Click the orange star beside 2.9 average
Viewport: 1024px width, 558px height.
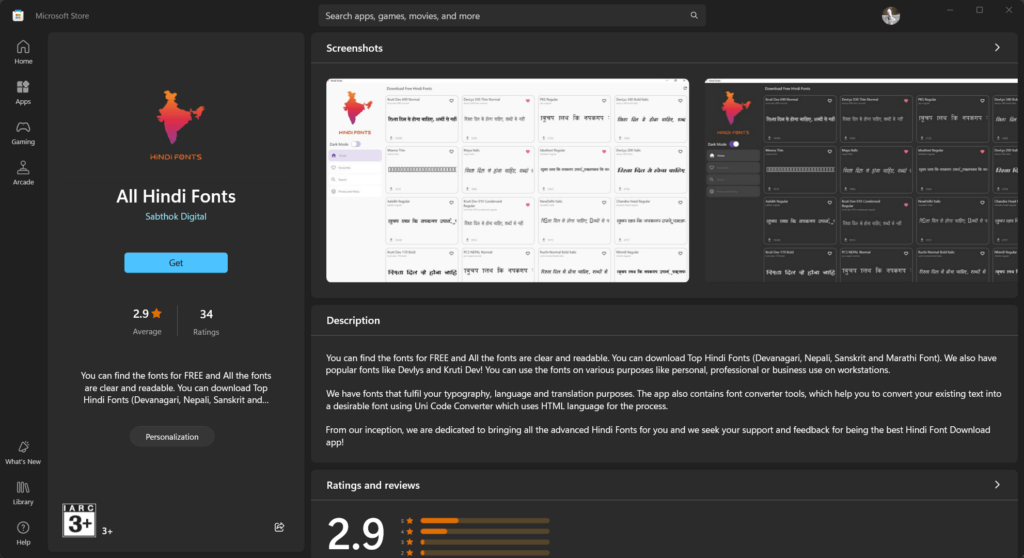tap(157, 314)
